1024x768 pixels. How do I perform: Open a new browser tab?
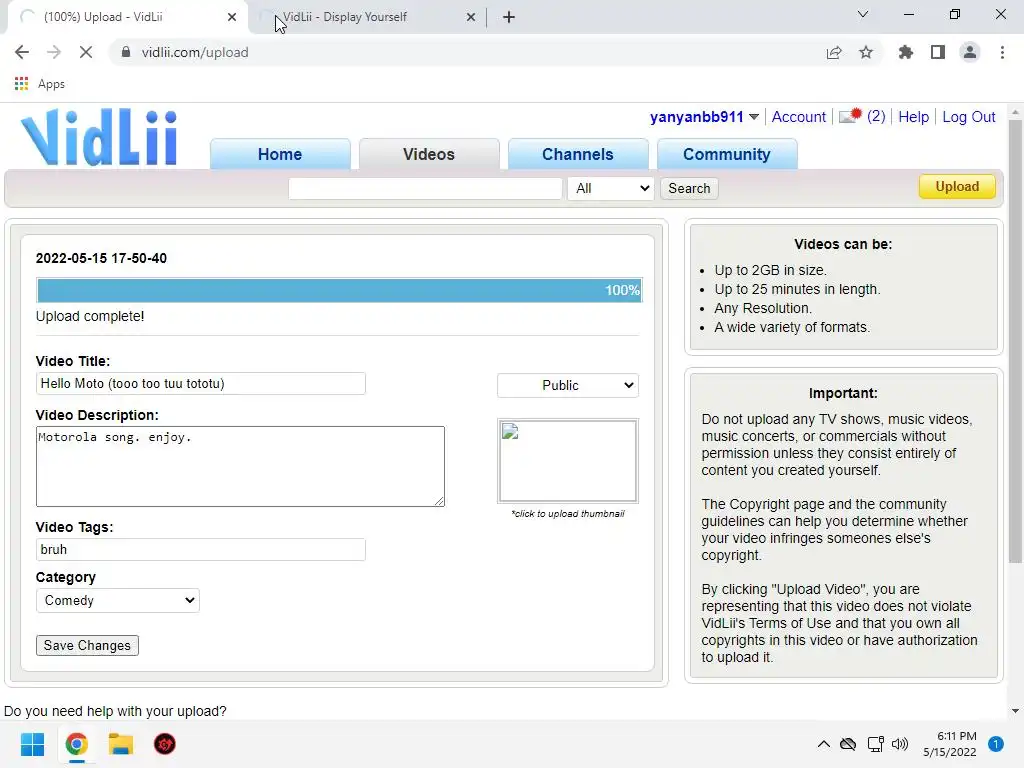[x=509, y=17]
